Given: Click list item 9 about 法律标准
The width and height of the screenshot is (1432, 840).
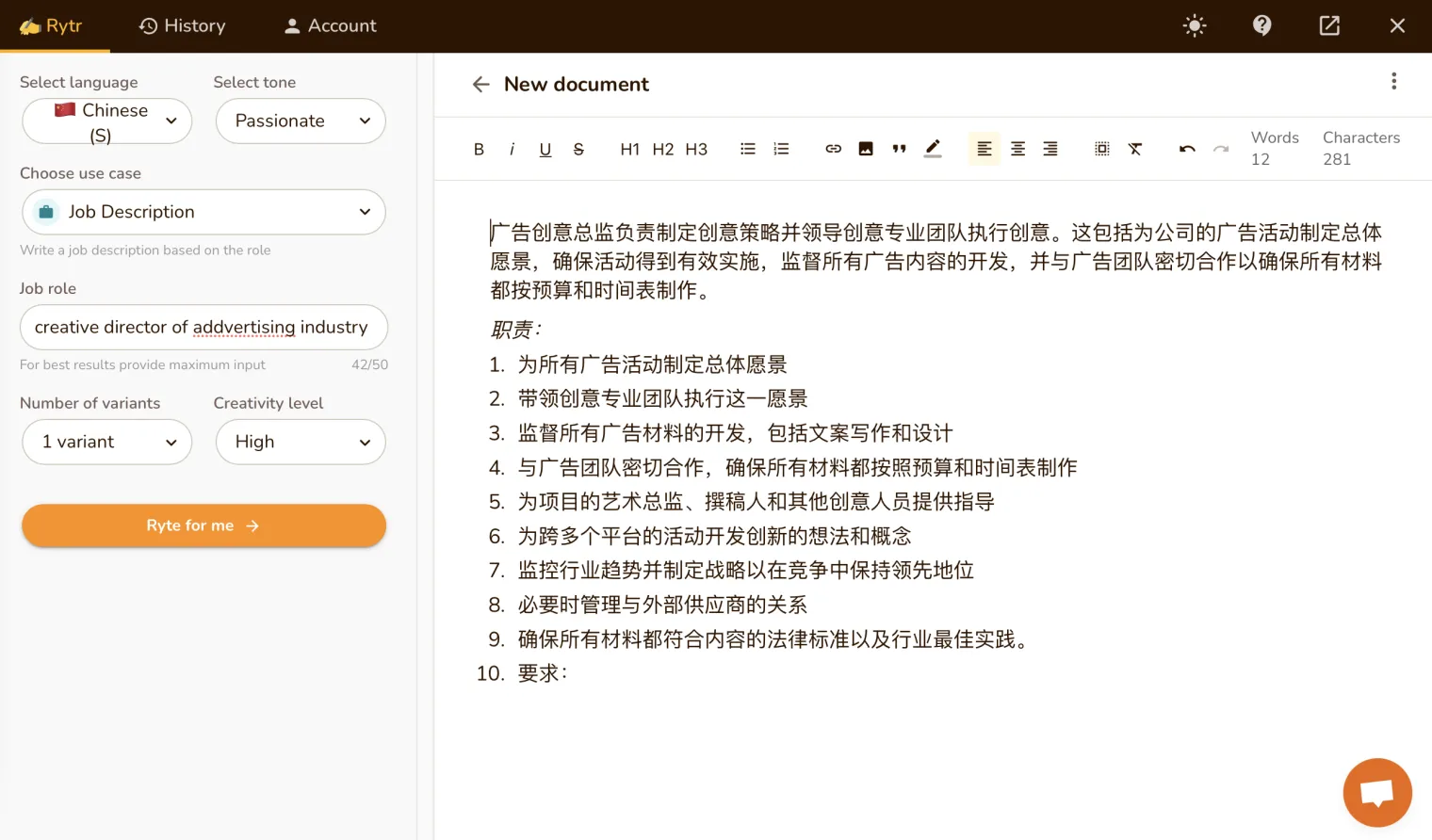Looking at the screenshot, I should click(775, 639).
